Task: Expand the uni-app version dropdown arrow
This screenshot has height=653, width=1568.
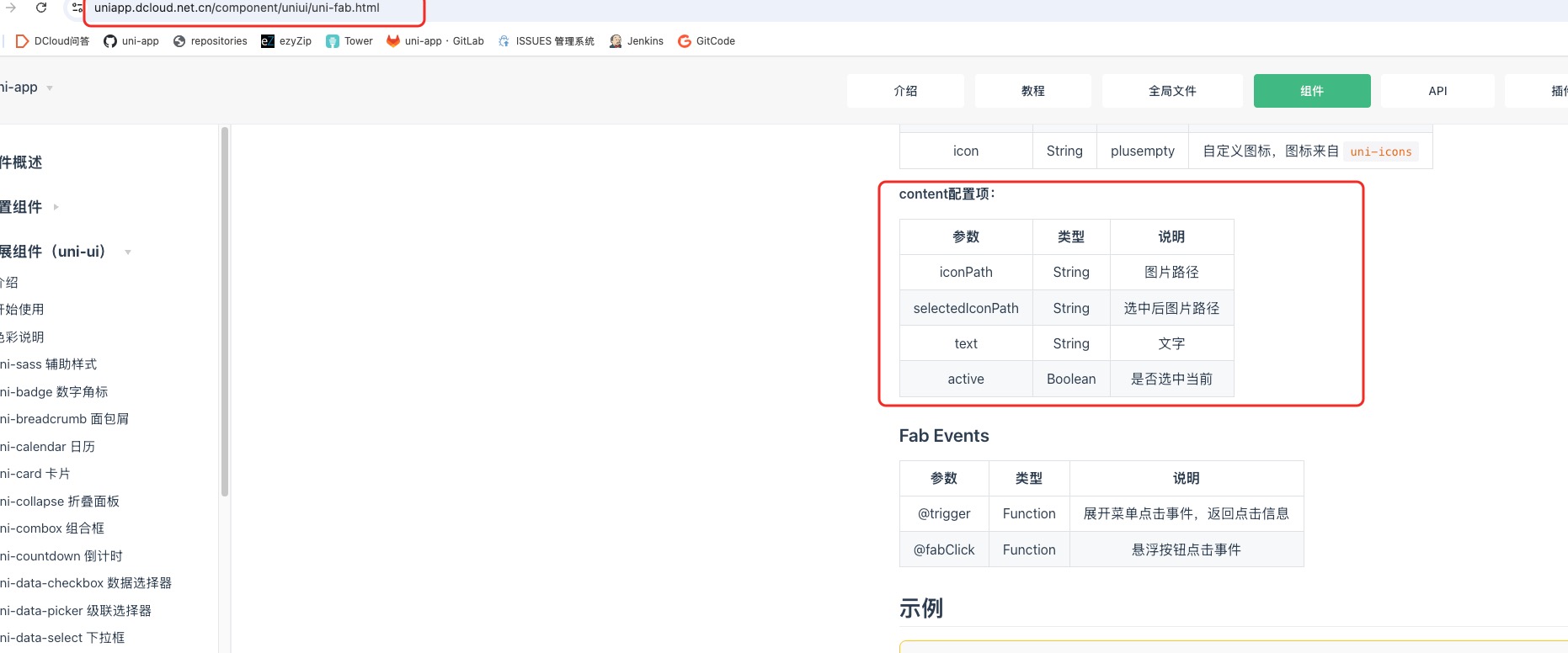Action: click(x=50, y=88)
